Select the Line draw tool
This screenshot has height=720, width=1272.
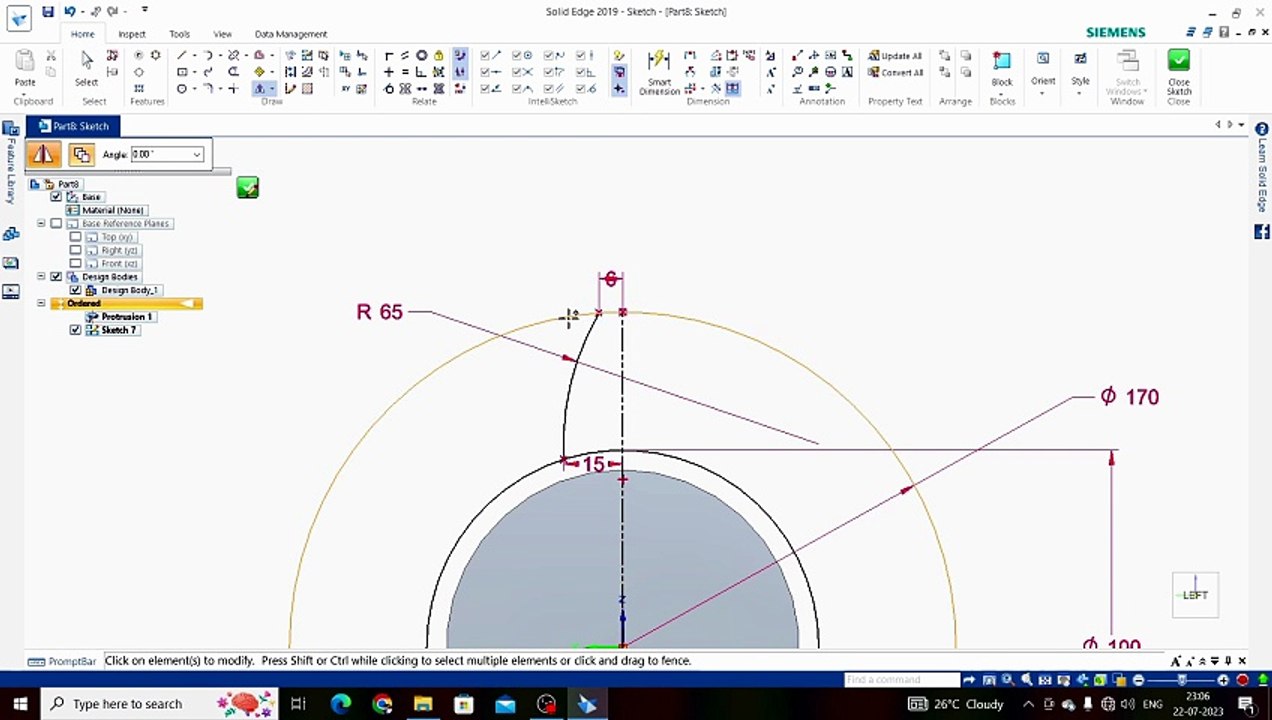tap(181, 56)
